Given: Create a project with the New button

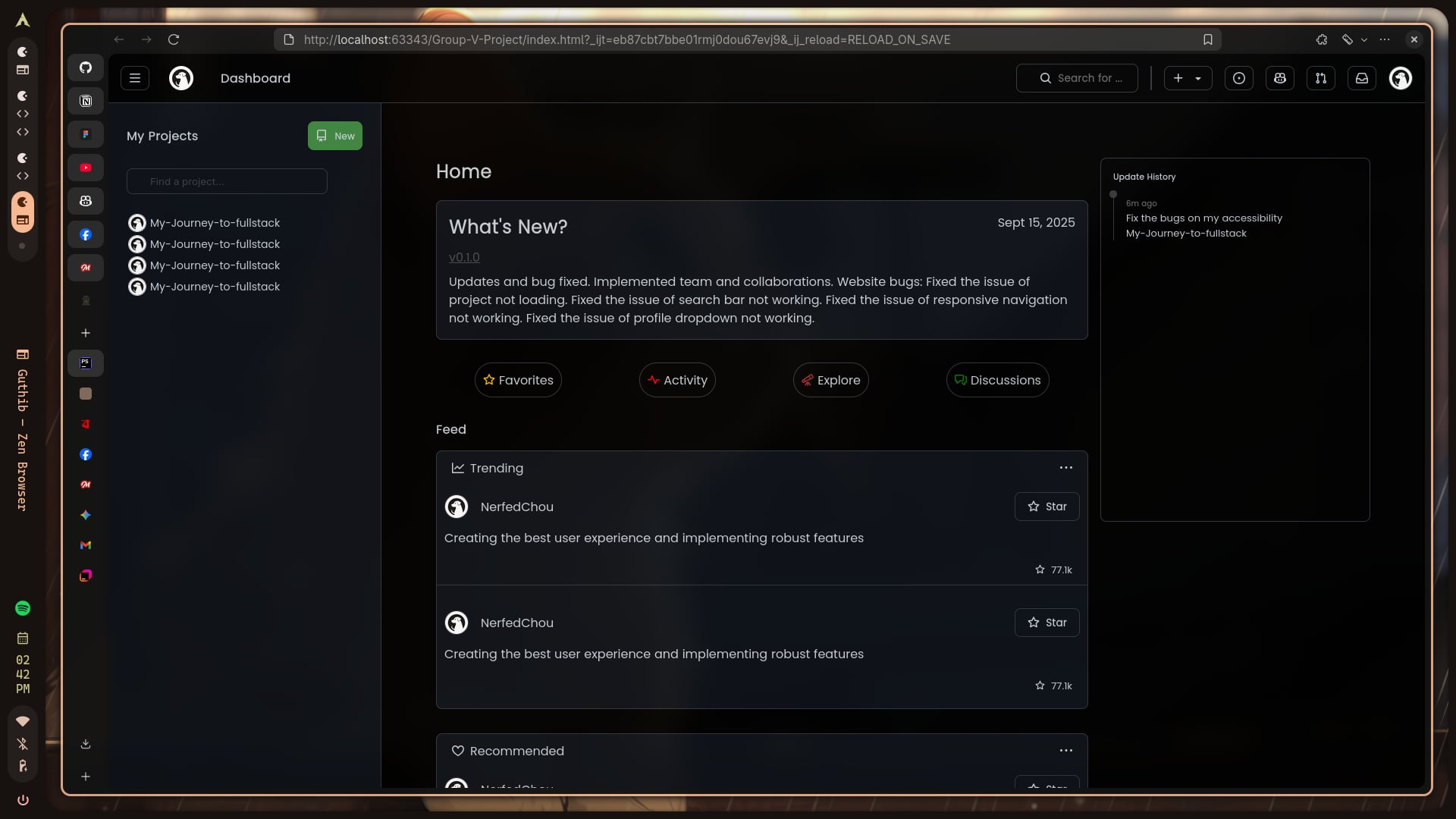Looking at the screenshot, I should click(x=334, y=136).
